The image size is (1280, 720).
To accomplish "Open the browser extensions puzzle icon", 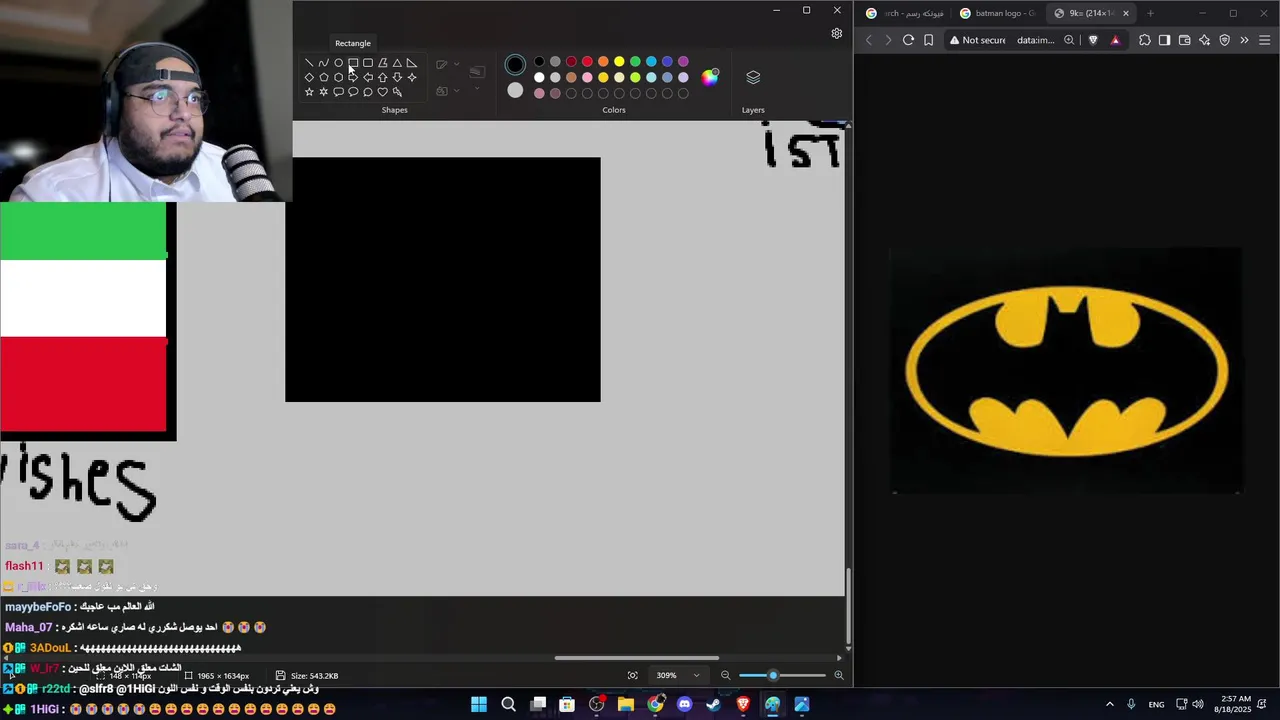I will (1145, 40).
